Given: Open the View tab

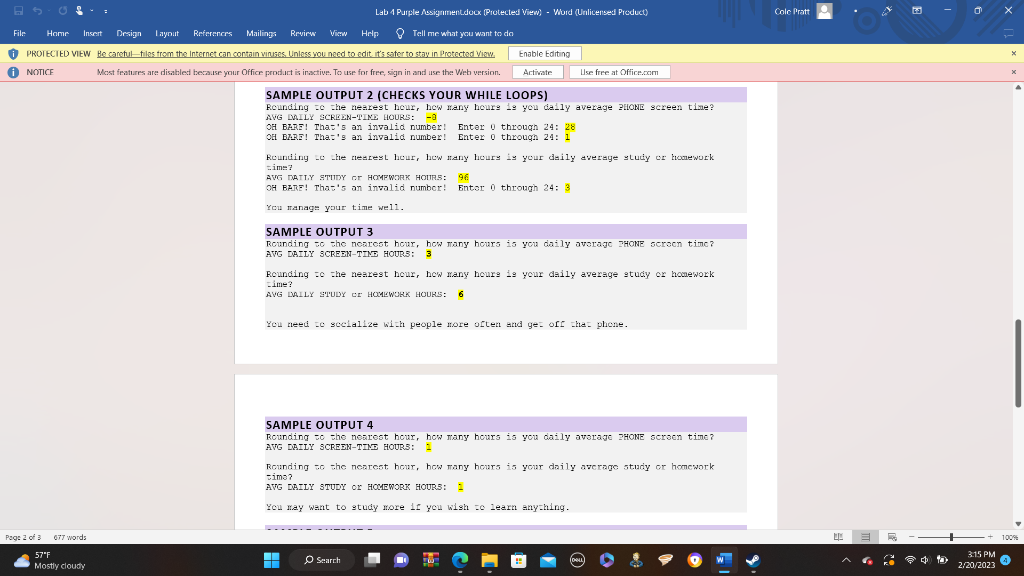Looking at the screenshot, I should [338, 33].
